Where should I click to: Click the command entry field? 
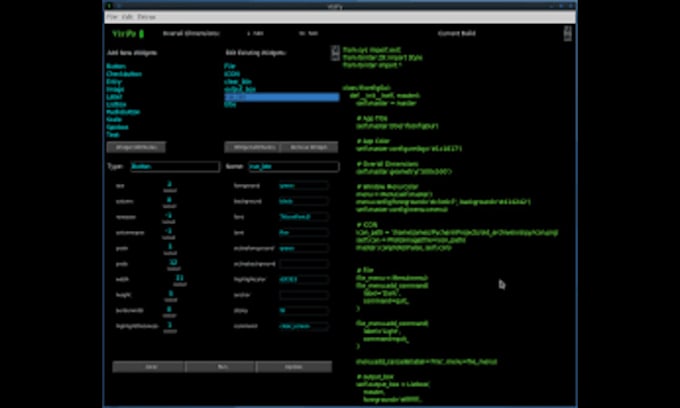tap(303, 326)
